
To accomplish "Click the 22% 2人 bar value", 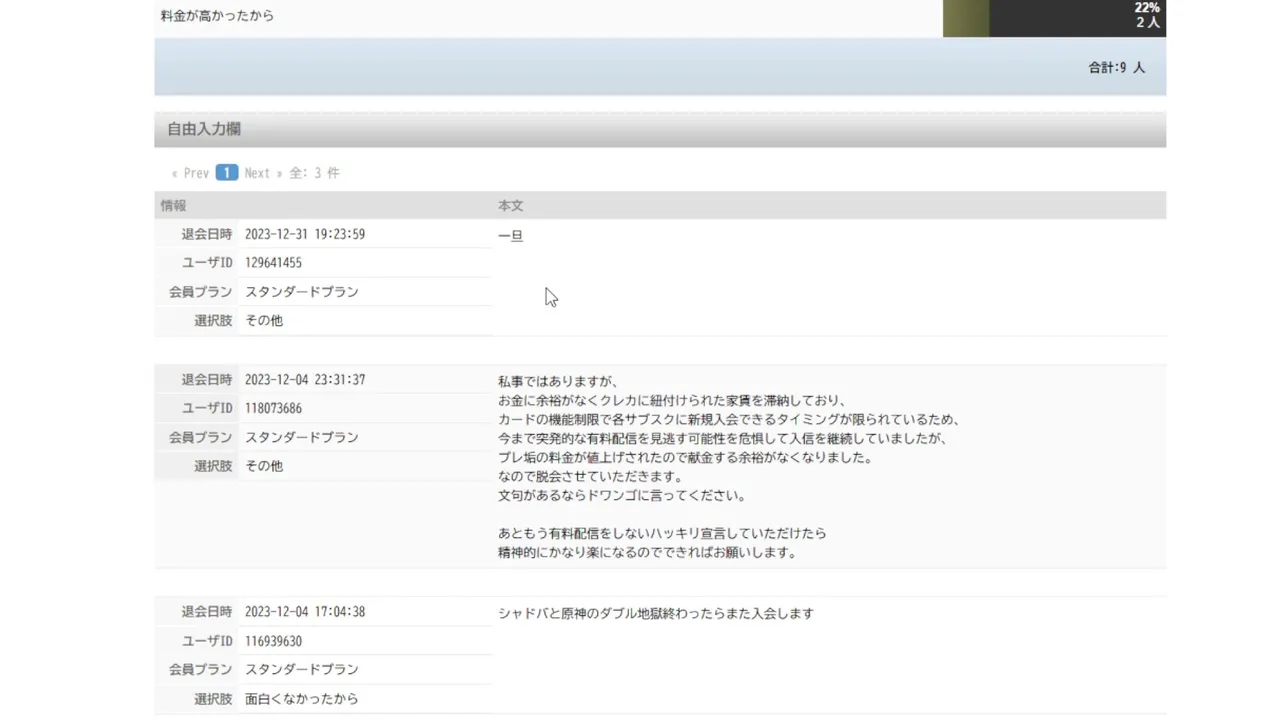I will tap(1147, 15).
